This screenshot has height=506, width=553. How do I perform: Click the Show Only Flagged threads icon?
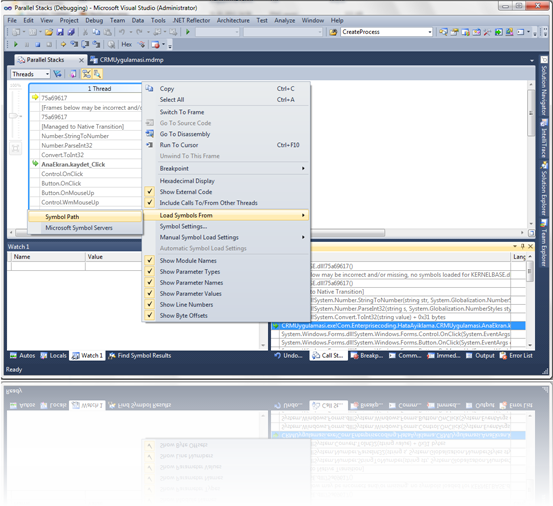click(57, 74)
